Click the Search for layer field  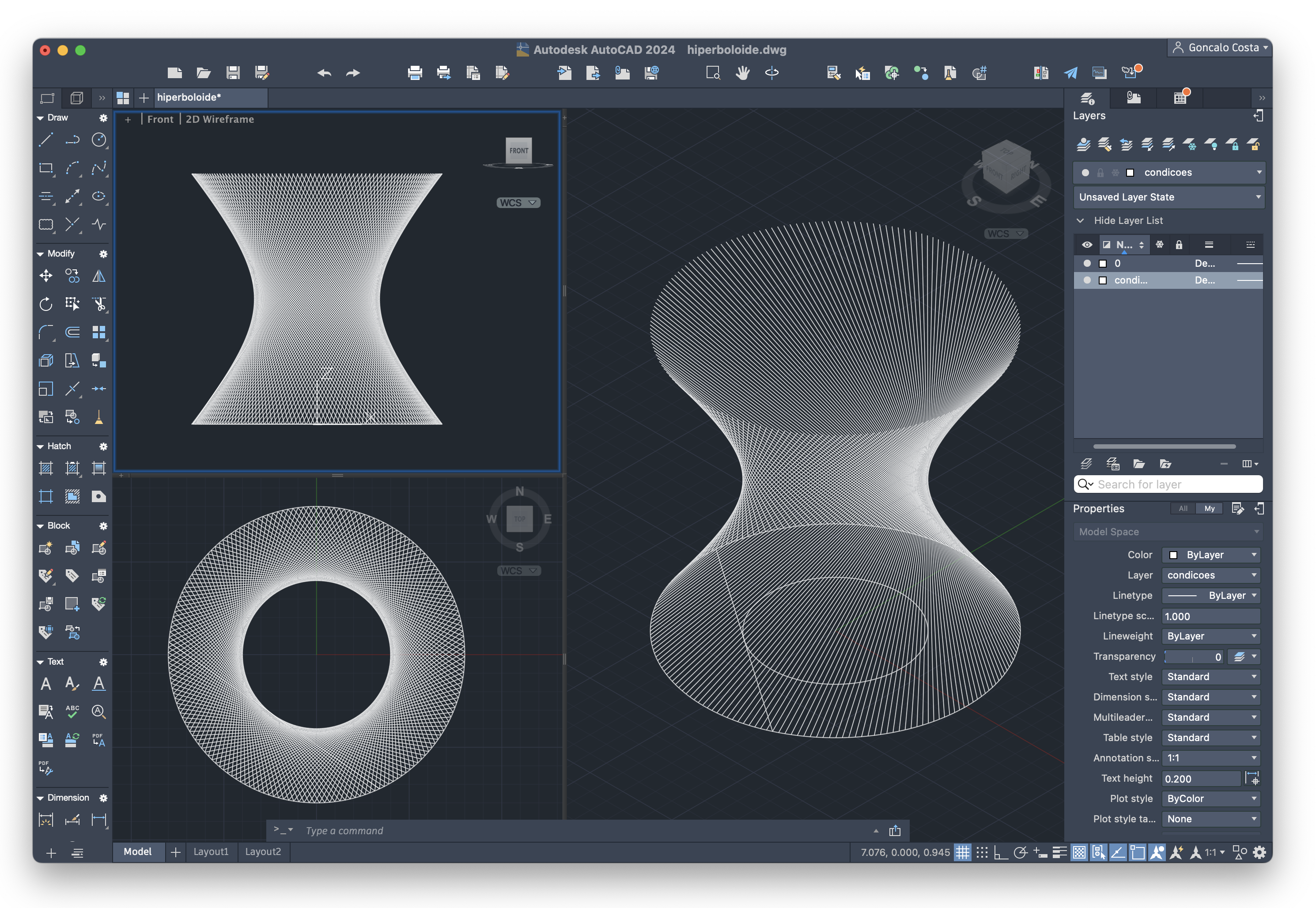tap(1169, 485)
